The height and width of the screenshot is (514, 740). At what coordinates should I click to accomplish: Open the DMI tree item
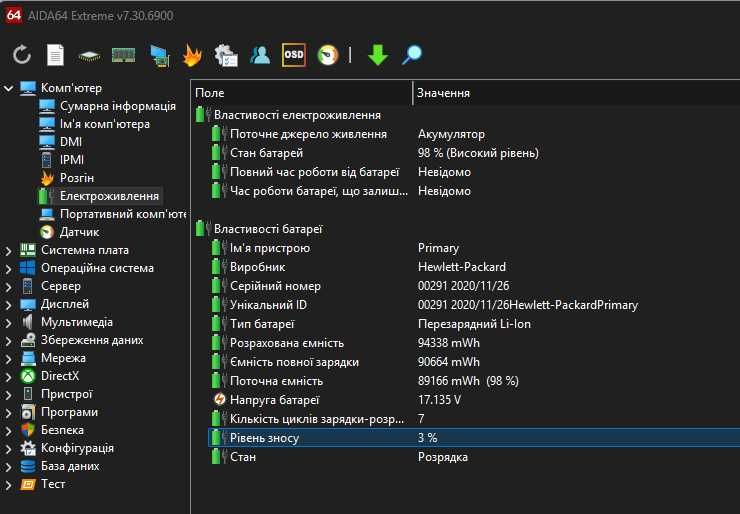[x=70, y=142]
